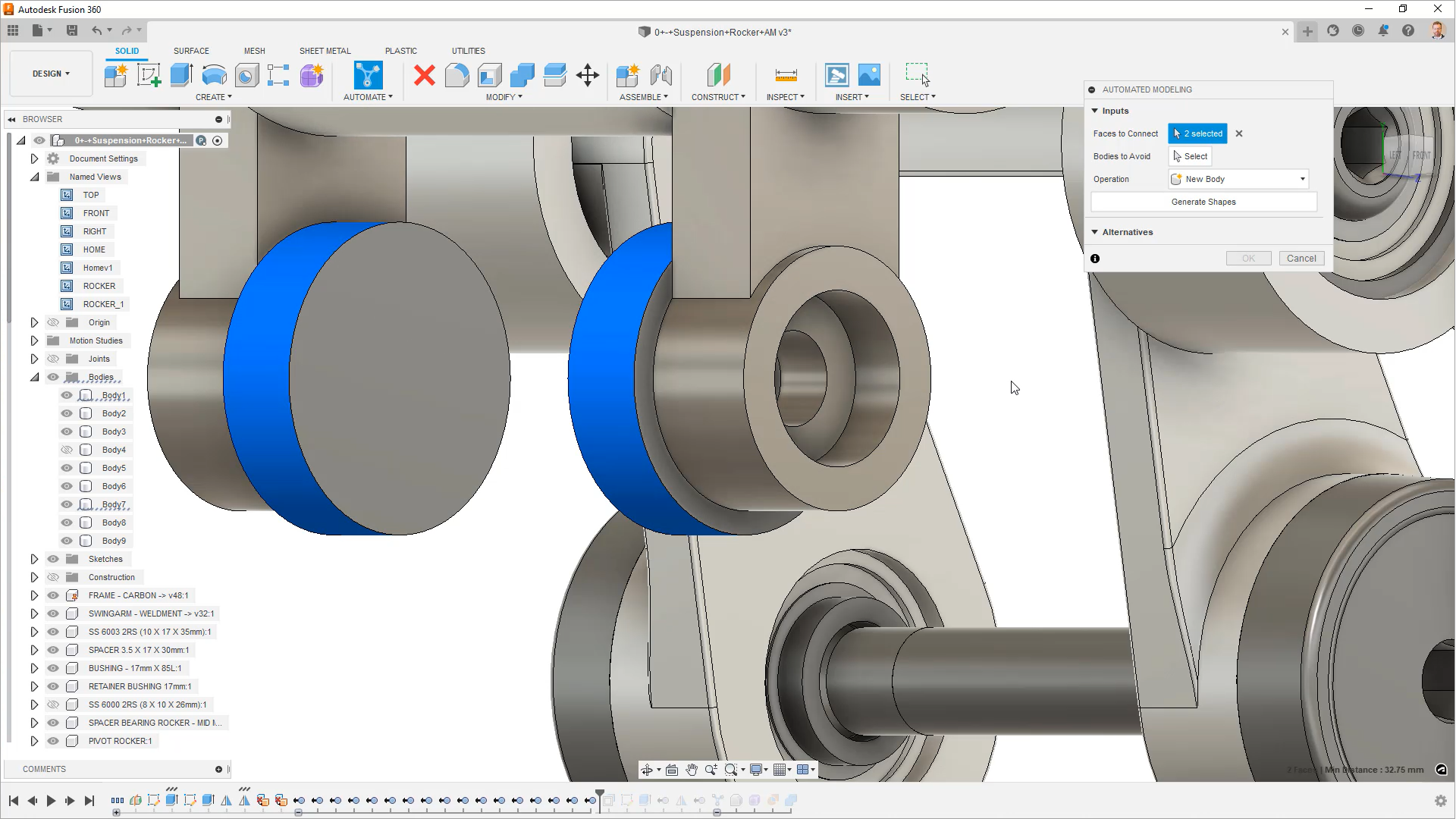
Task: Click the red Delete X icon
Action: (425, 75)
